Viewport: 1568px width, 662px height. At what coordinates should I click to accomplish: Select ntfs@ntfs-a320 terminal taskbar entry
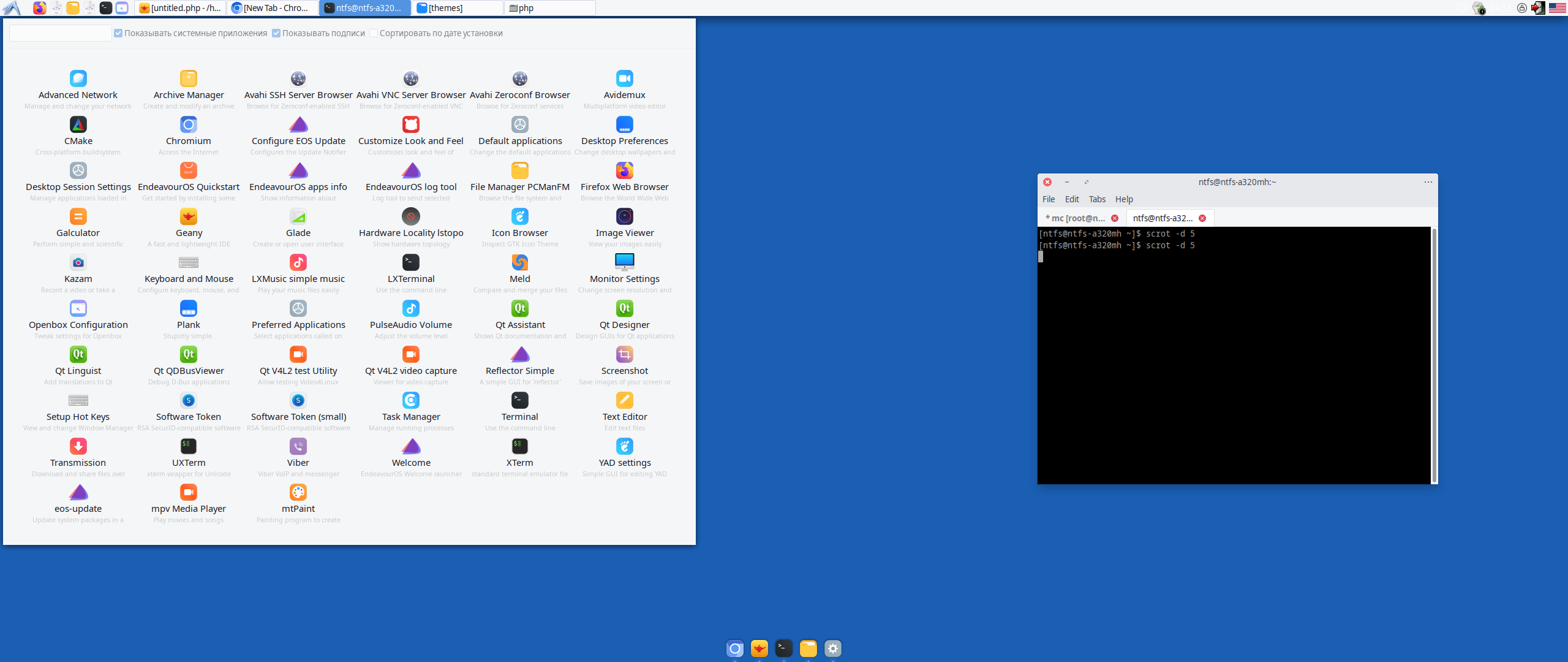click(365, 8)
